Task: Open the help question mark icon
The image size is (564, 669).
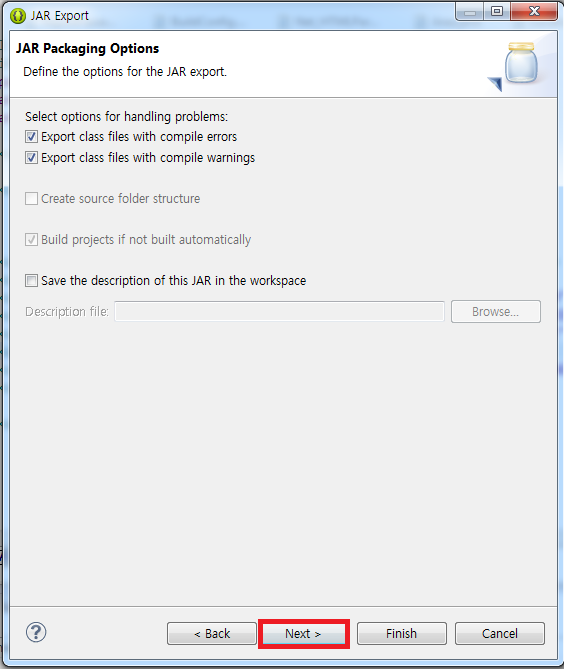Action: [36, 632]
